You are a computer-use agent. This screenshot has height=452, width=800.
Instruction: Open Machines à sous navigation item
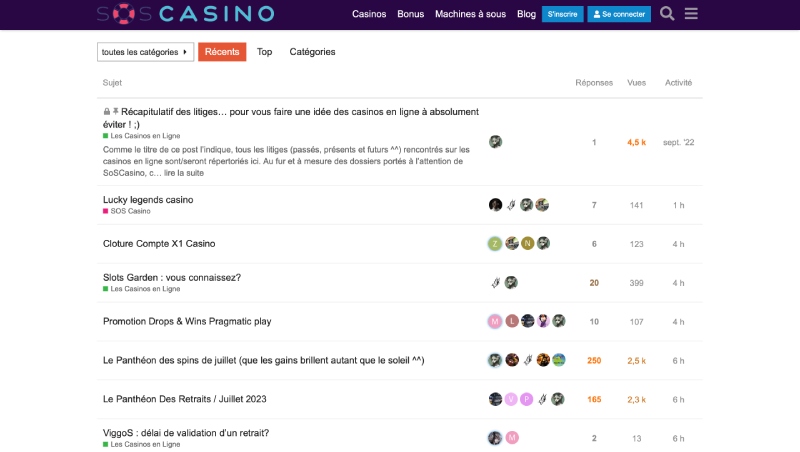pyautogui.click(x=470, y=14)
